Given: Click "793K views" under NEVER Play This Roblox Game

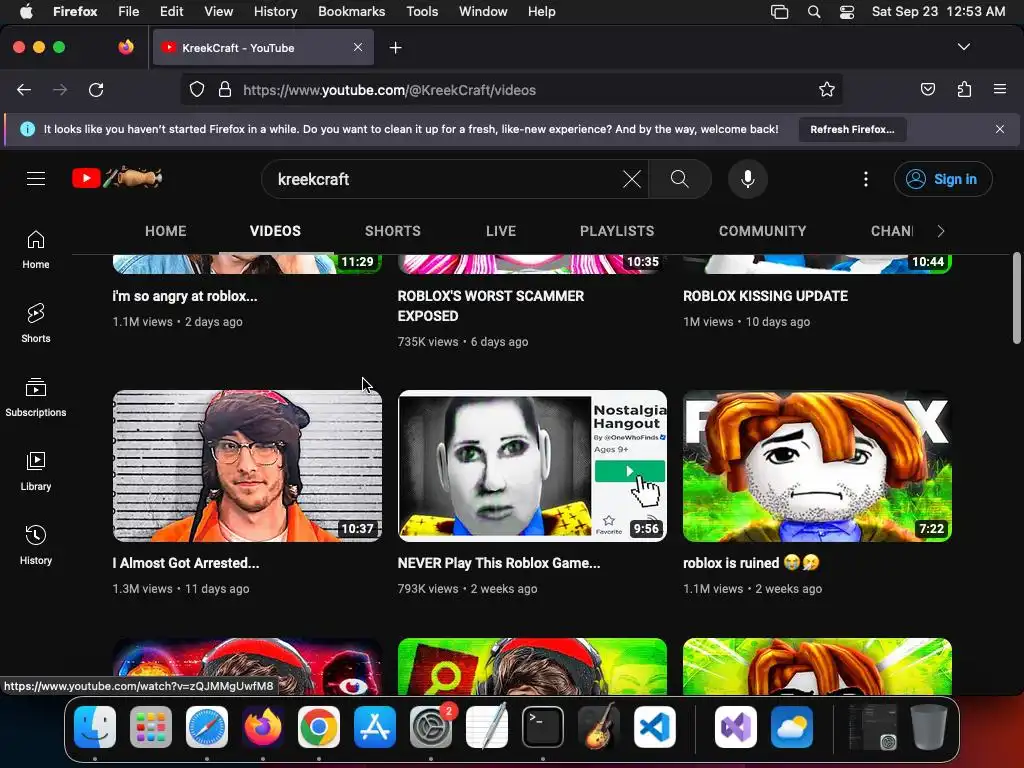Looking at the screenshot, I should point(428,588).
